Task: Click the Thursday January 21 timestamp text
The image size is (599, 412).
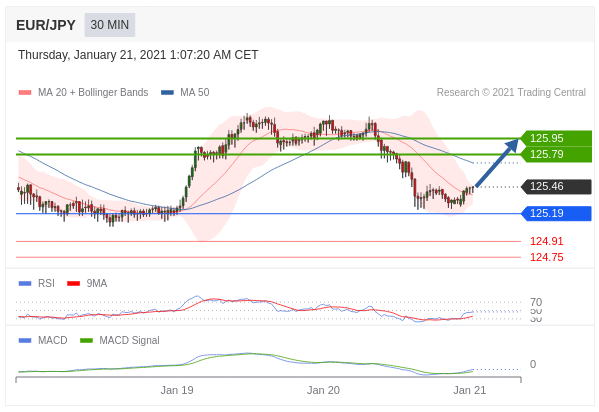Action: tap(138, 55)
